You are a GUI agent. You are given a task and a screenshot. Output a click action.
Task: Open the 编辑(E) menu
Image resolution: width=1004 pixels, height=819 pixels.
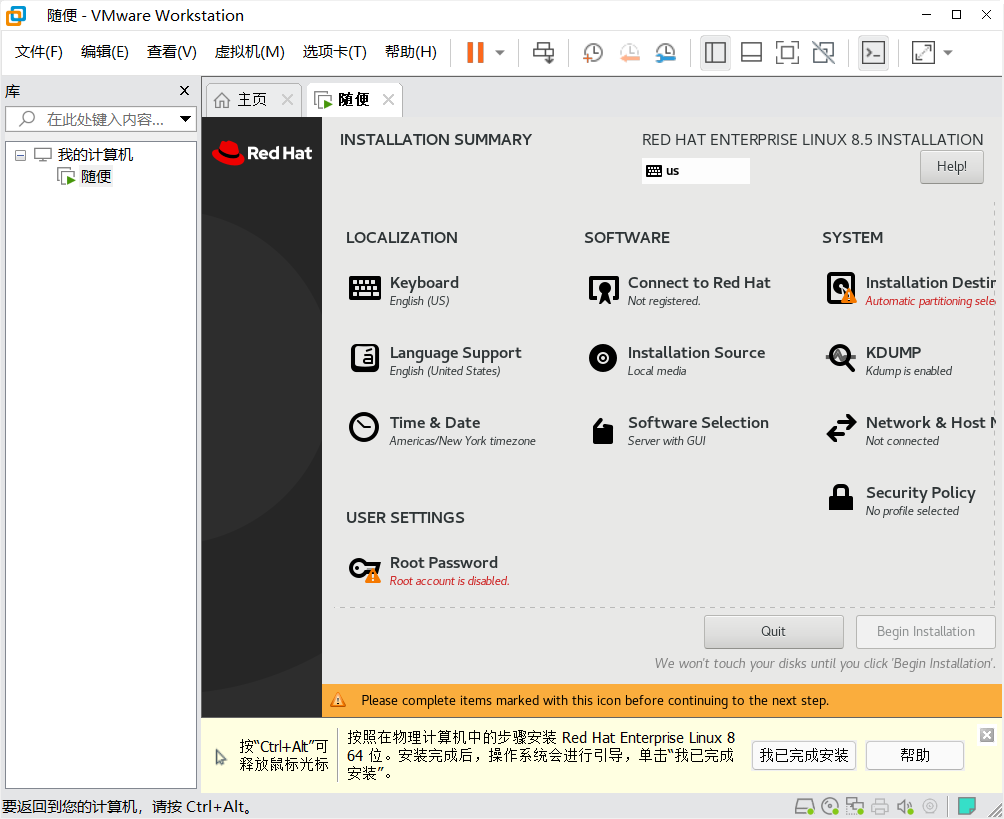click(x=105, y=52)
